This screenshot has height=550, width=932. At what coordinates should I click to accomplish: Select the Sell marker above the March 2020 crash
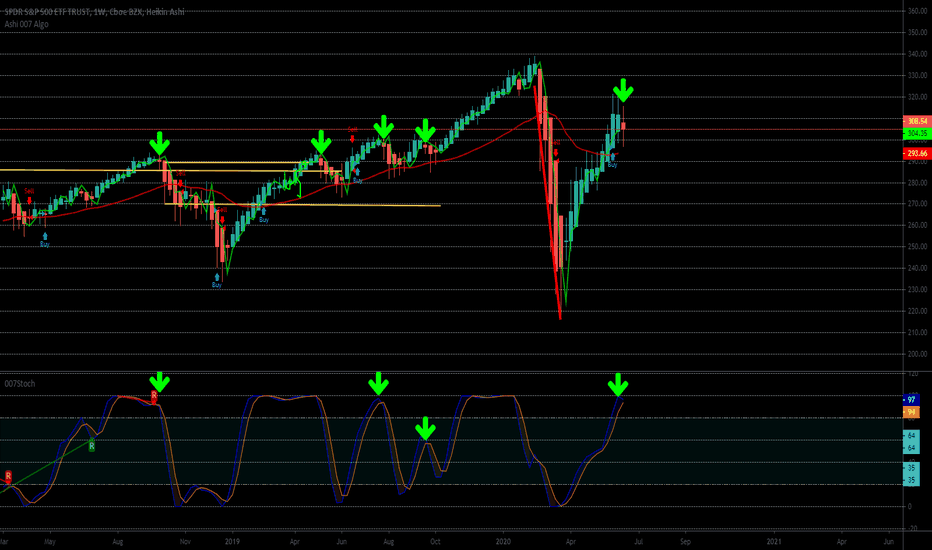point(555,147)
